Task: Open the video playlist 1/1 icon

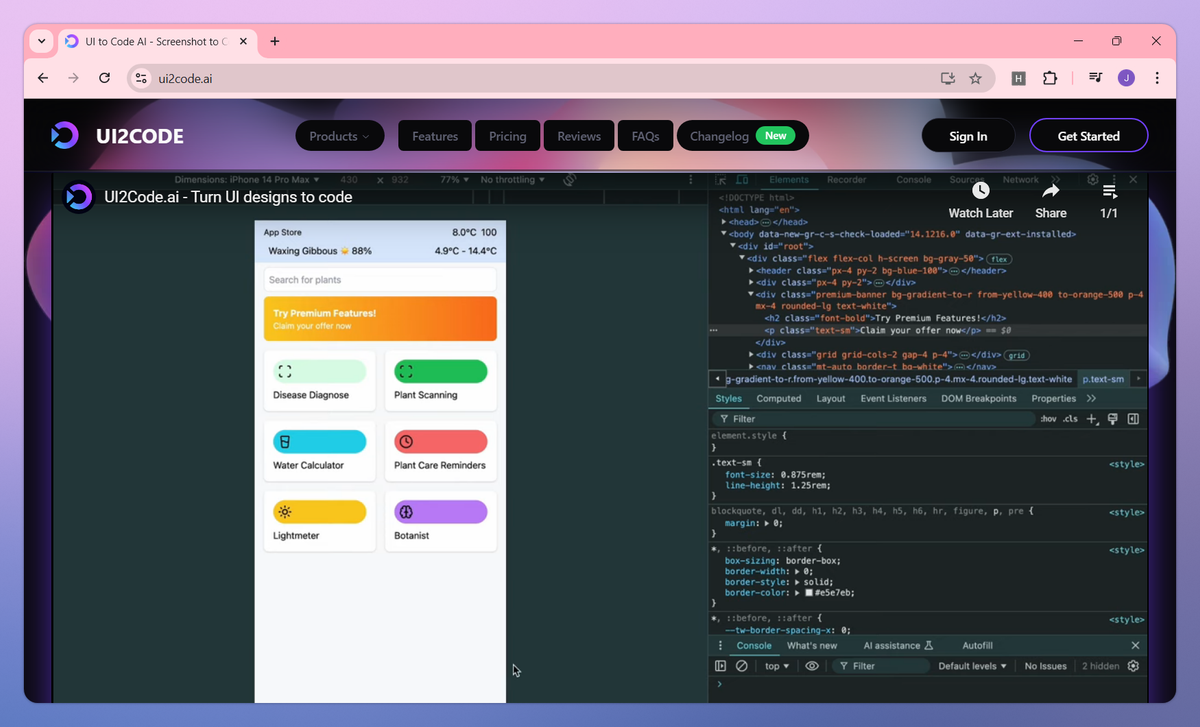Action: pos(1110,191)
